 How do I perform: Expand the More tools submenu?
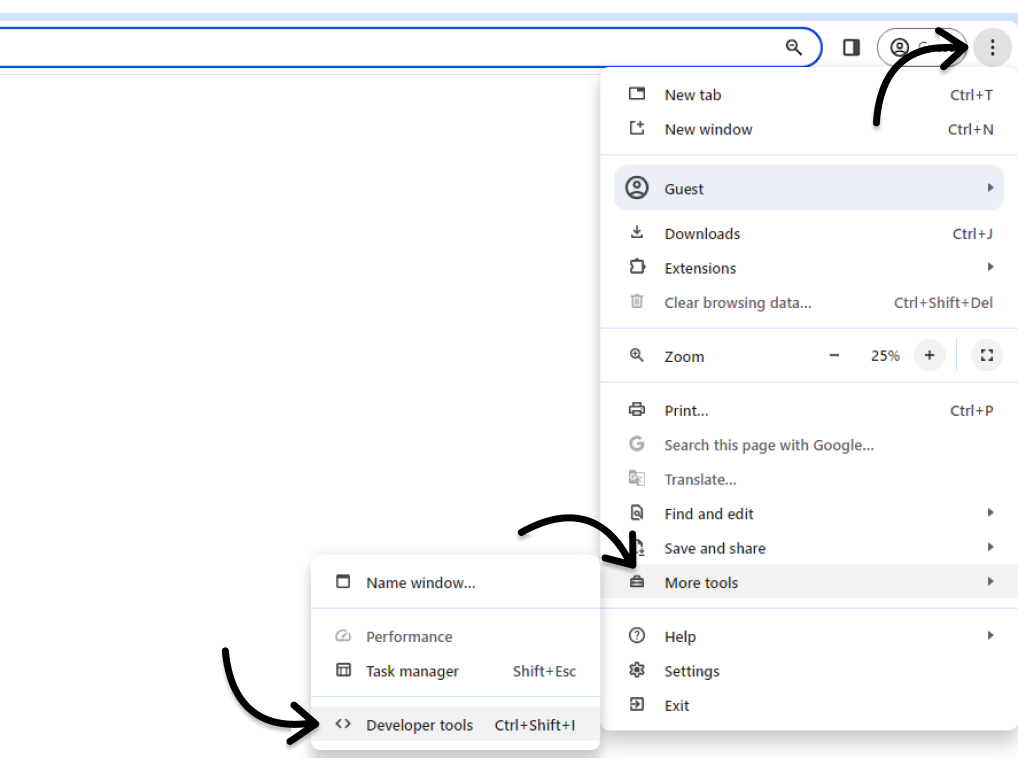point(701,581)
